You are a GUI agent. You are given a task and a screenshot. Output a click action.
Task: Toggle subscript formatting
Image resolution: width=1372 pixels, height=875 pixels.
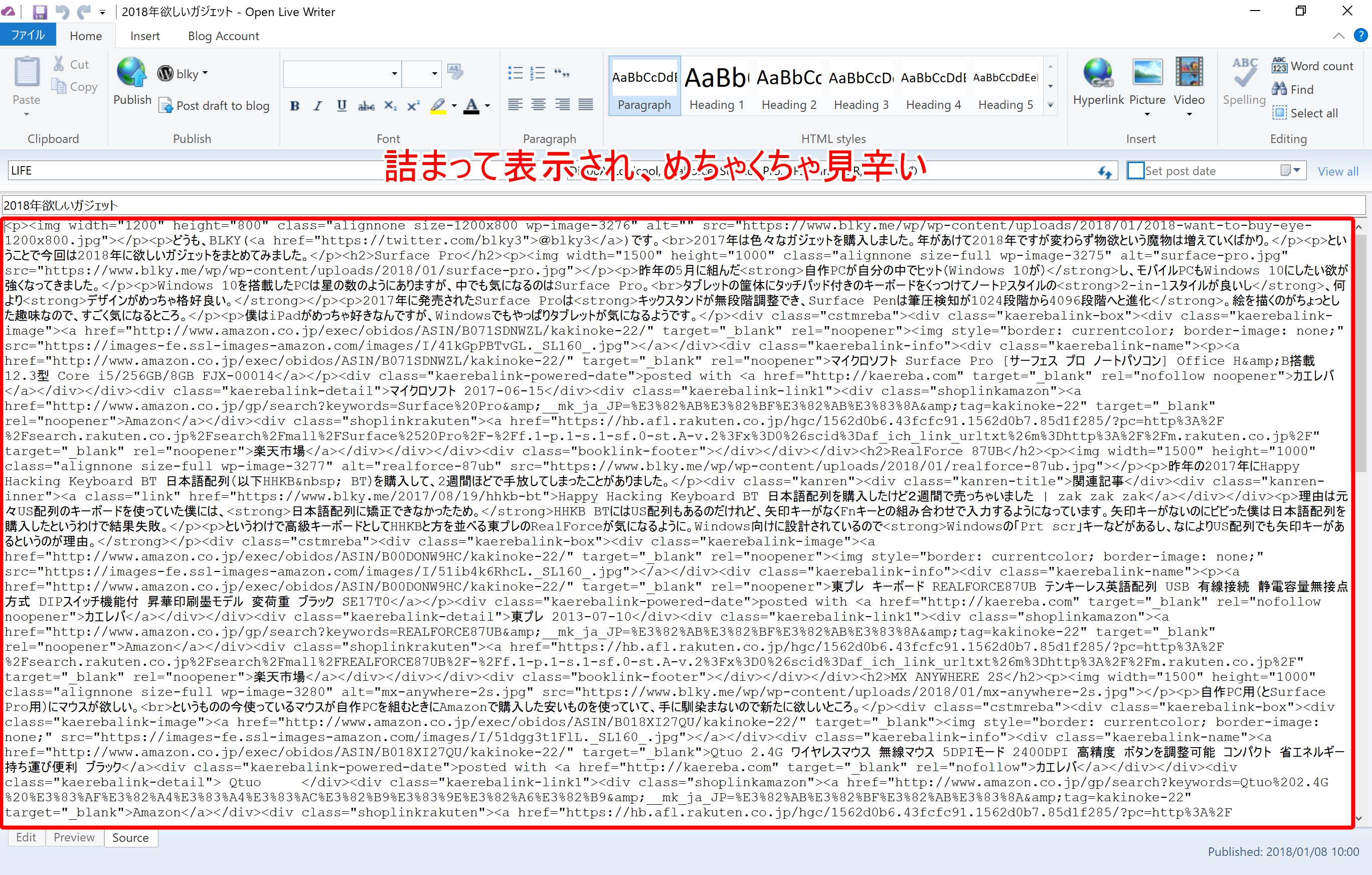point(390,105)
